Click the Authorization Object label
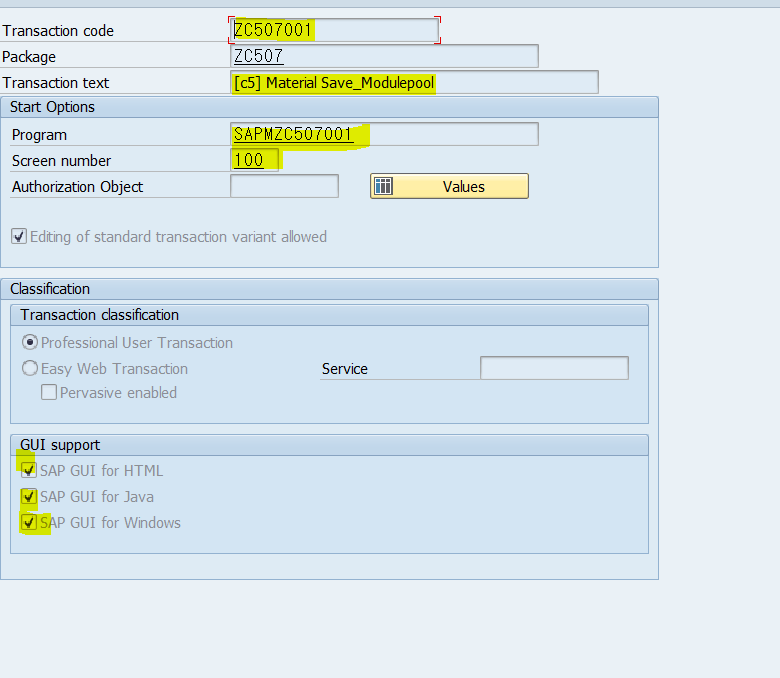 (x=78, y=187)
